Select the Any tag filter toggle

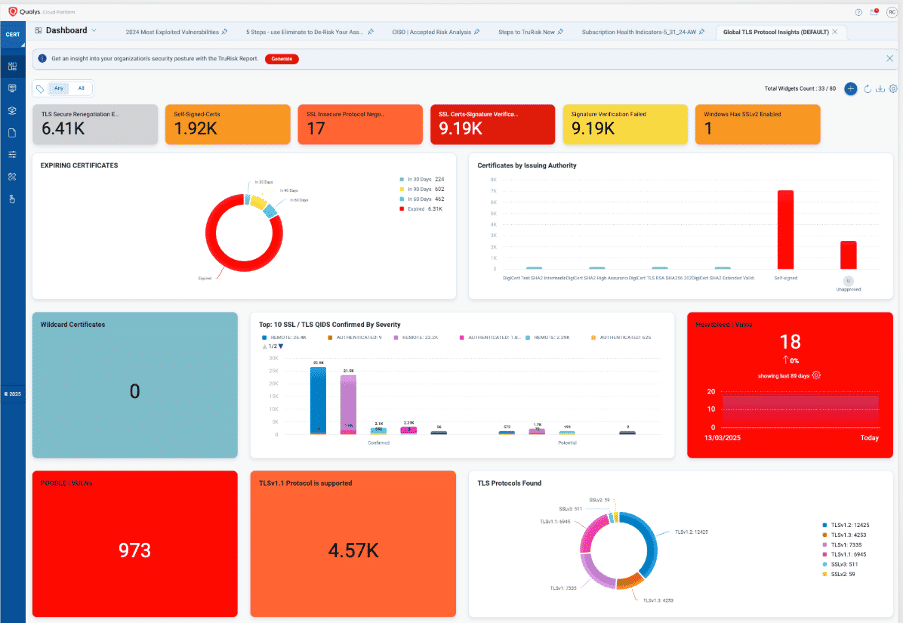[x=59, y=89]
